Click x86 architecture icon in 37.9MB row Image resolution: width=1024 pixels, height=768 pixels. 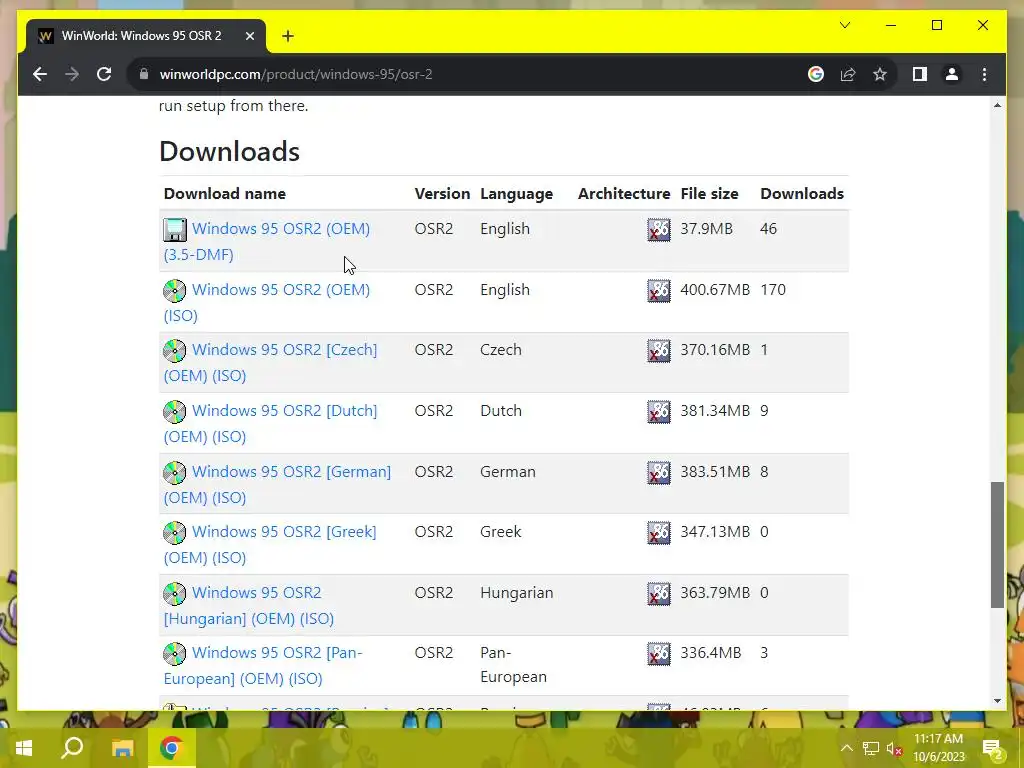[658, 230]
